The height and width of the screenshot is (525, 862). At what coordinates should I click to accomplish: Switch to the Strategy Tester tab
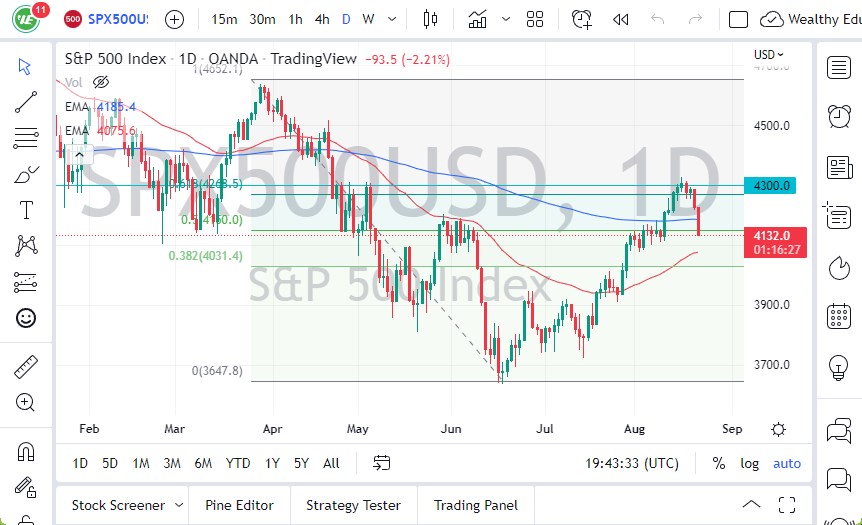click(353, 505)
